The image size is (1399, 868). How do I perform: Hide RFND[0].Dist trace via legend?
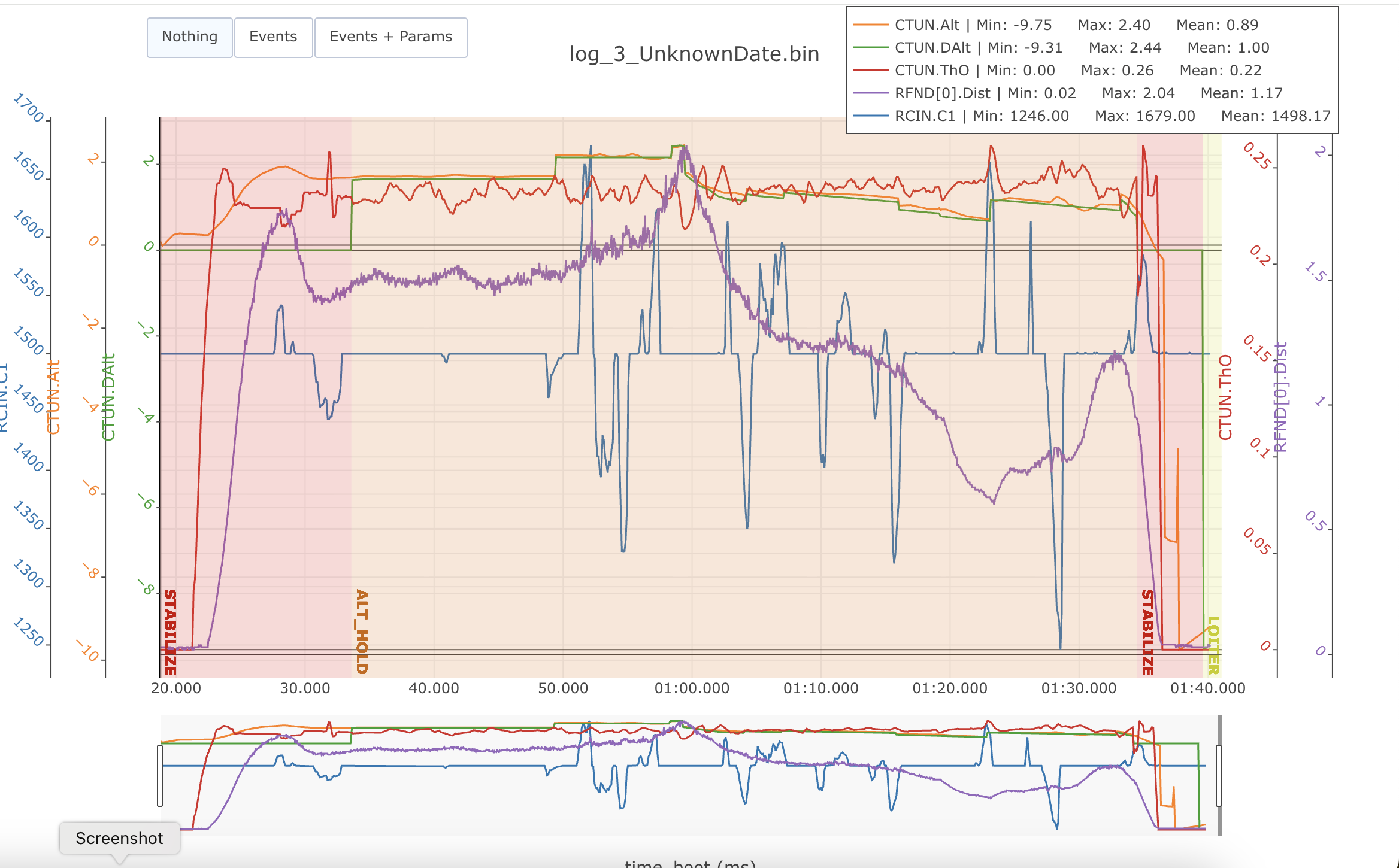click(942, 93)
